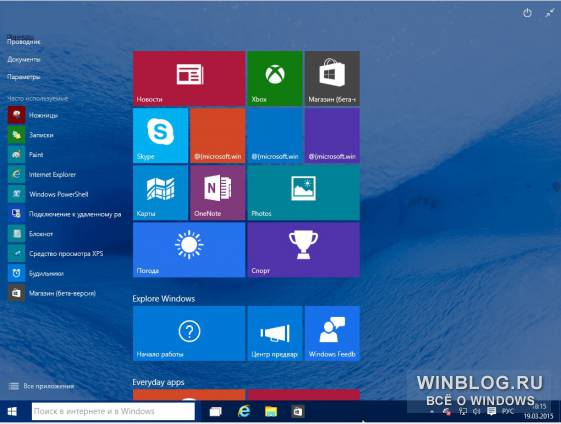This screenshot has width=561, height=424.
Task: Open the Новости news tile
Action: tap(189, 78)
